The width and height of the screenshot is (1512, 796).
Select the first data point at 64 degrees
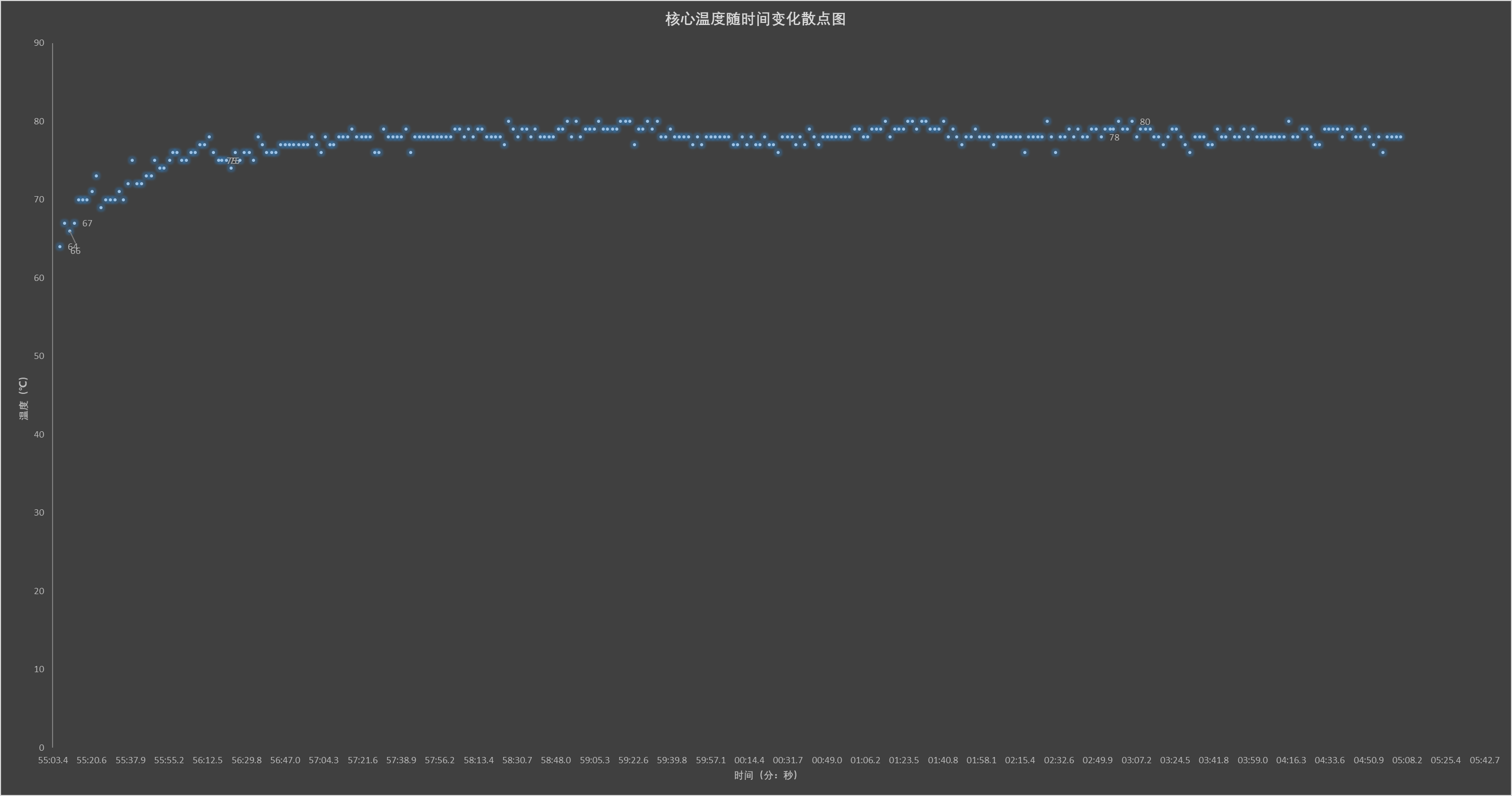coord(60,247)
